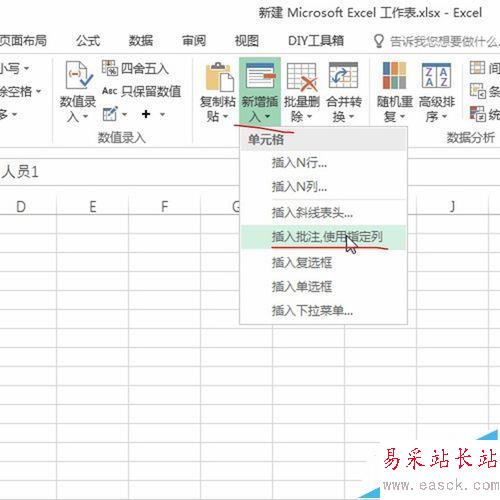Select 插入斜线表头... menu entry
The image size is (500, 500).
[x=323, y=213]
